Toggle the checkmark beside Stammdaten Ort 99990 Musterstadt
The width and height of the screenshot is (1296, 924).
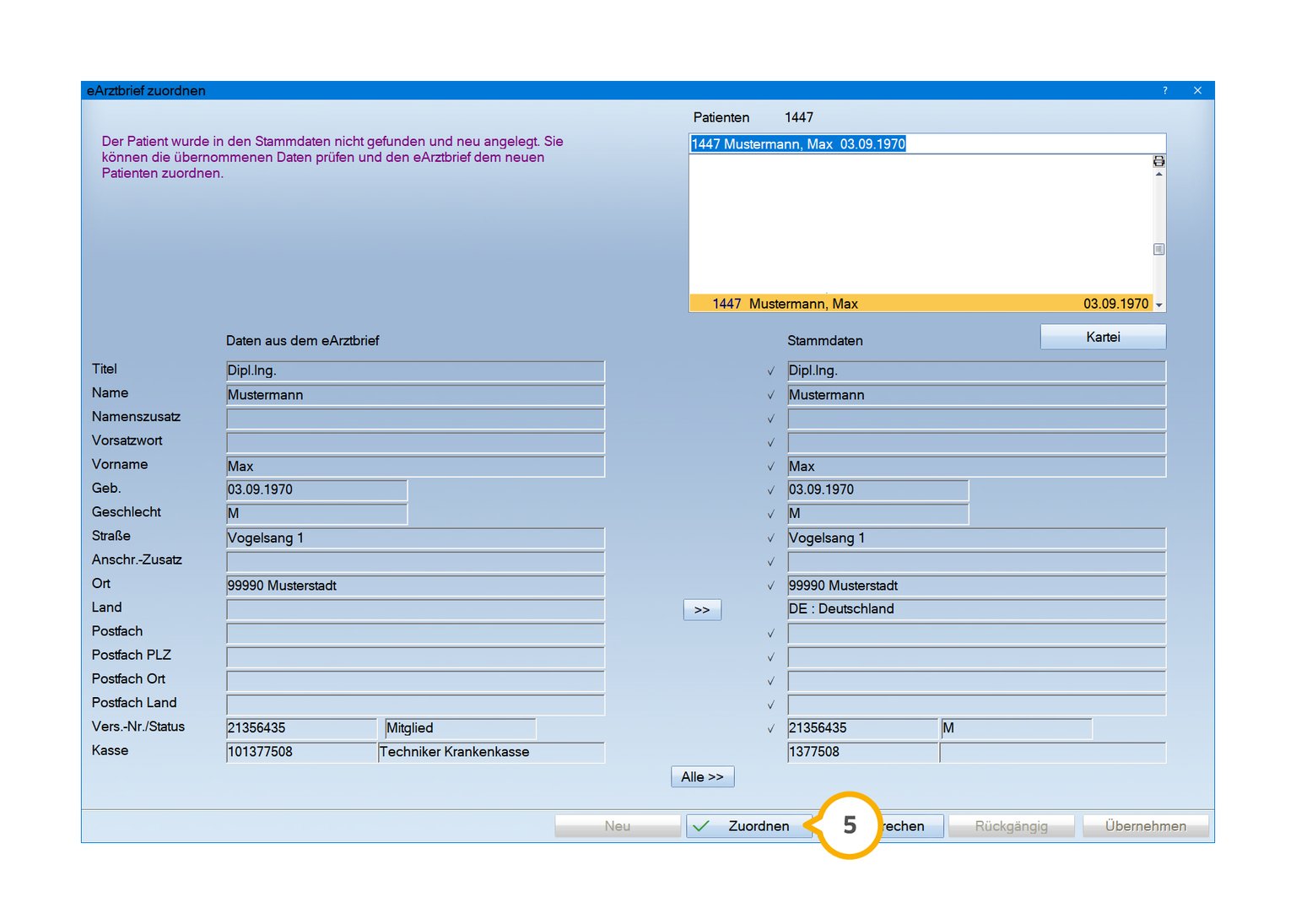(x=770, y=586)
